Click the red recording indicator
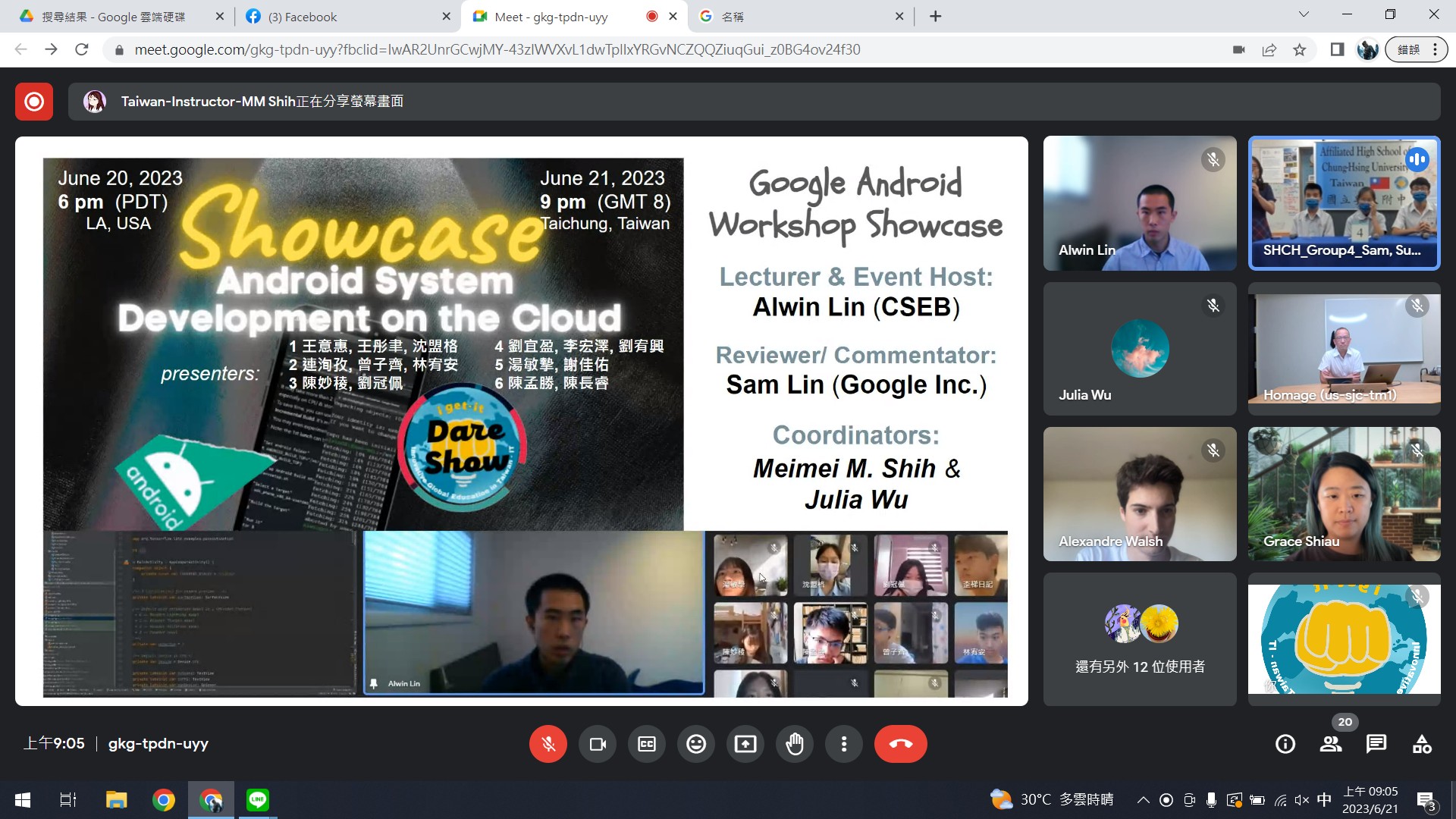 coord(34,102)
